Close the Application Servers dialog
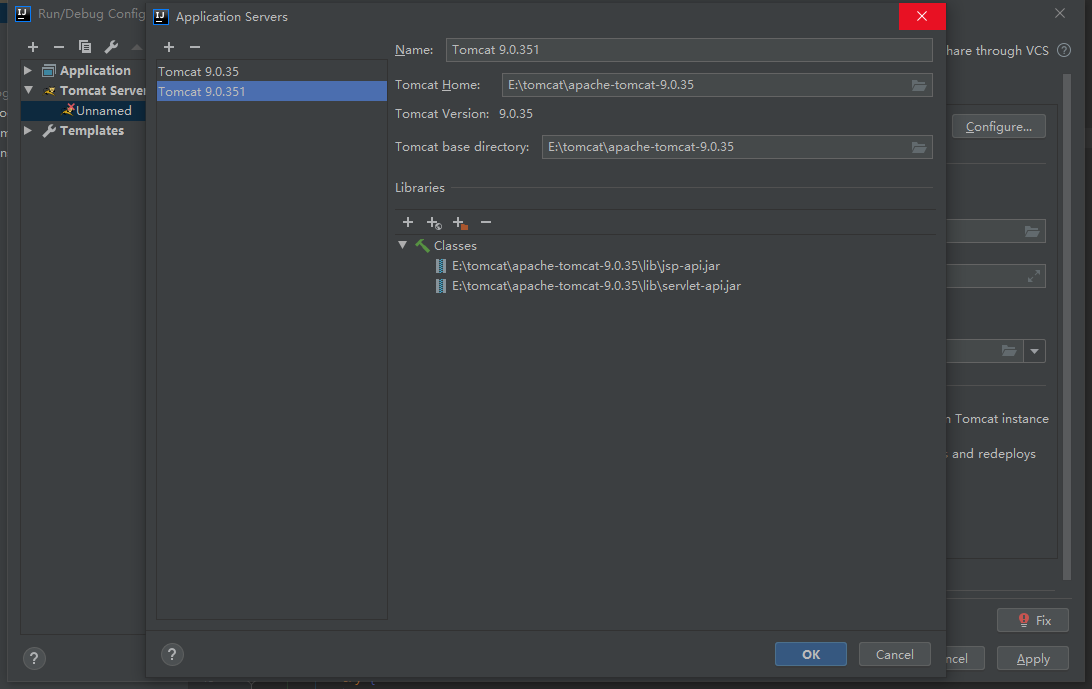 tap(922, 17)
